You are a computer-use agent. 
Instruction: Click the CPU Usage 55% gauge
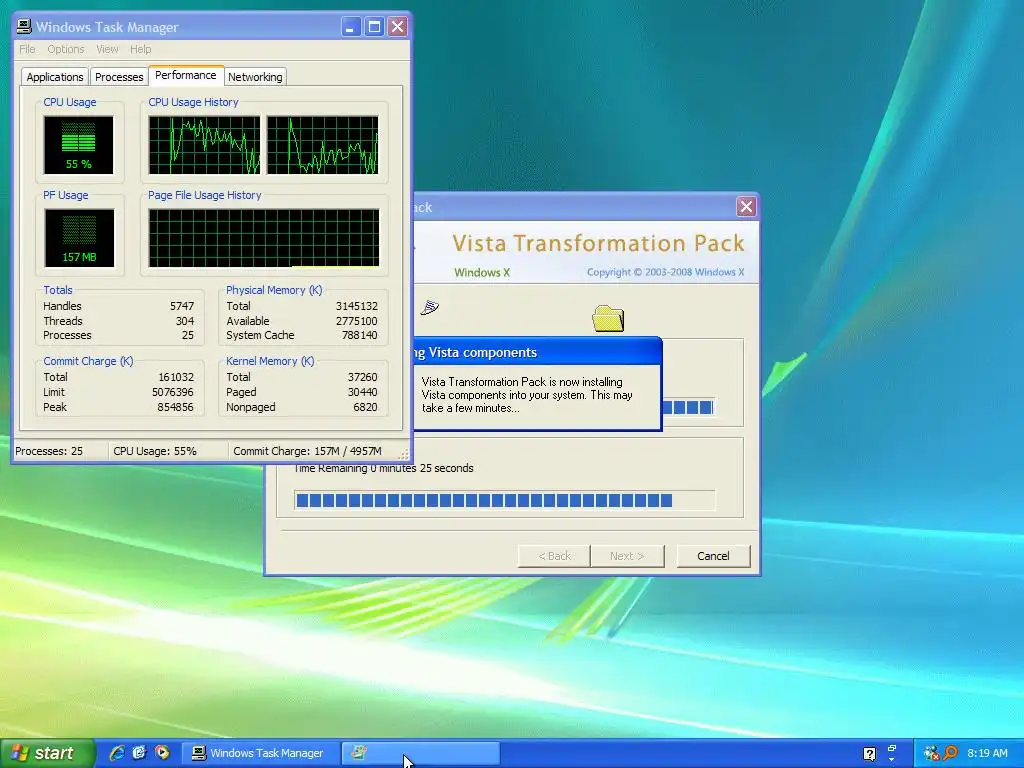tap(78, 145)
